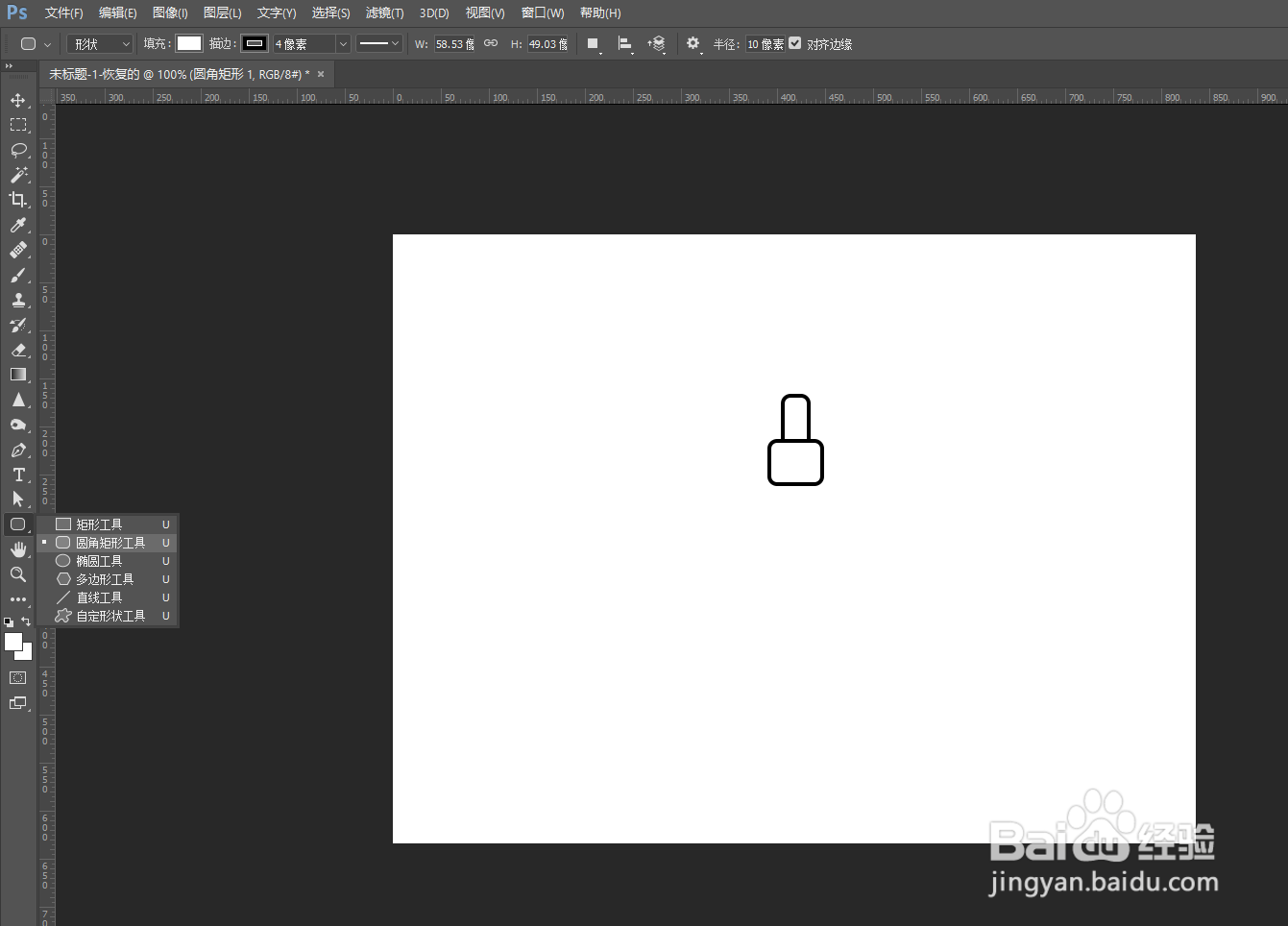
Task: Open path operations in options bar
Action: click(594, 44)
